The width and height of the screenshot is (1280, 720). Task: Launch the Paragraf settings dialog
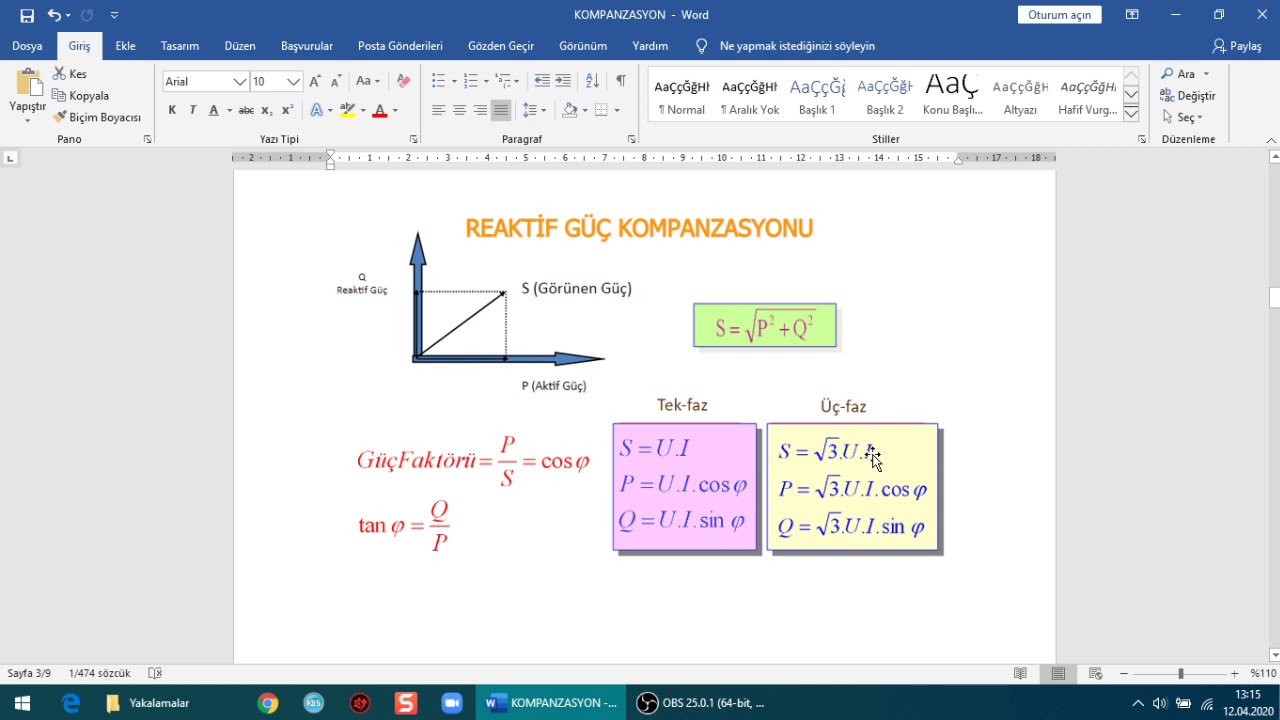point(632,139)
